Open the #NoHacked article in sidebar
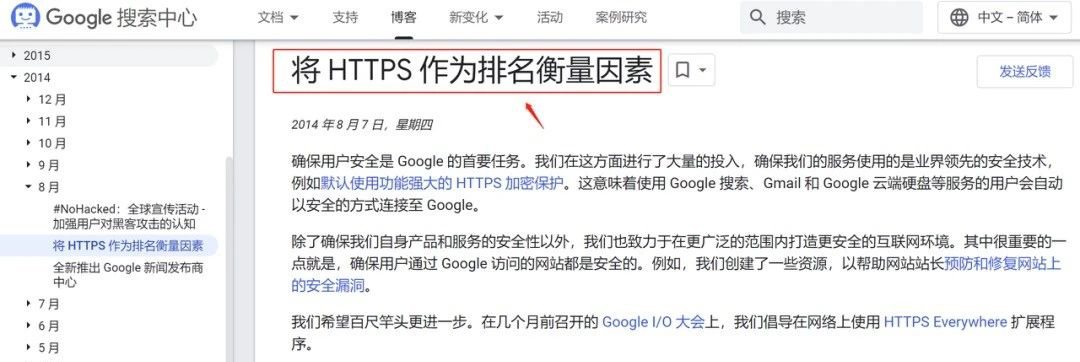 tap(129, 216)
